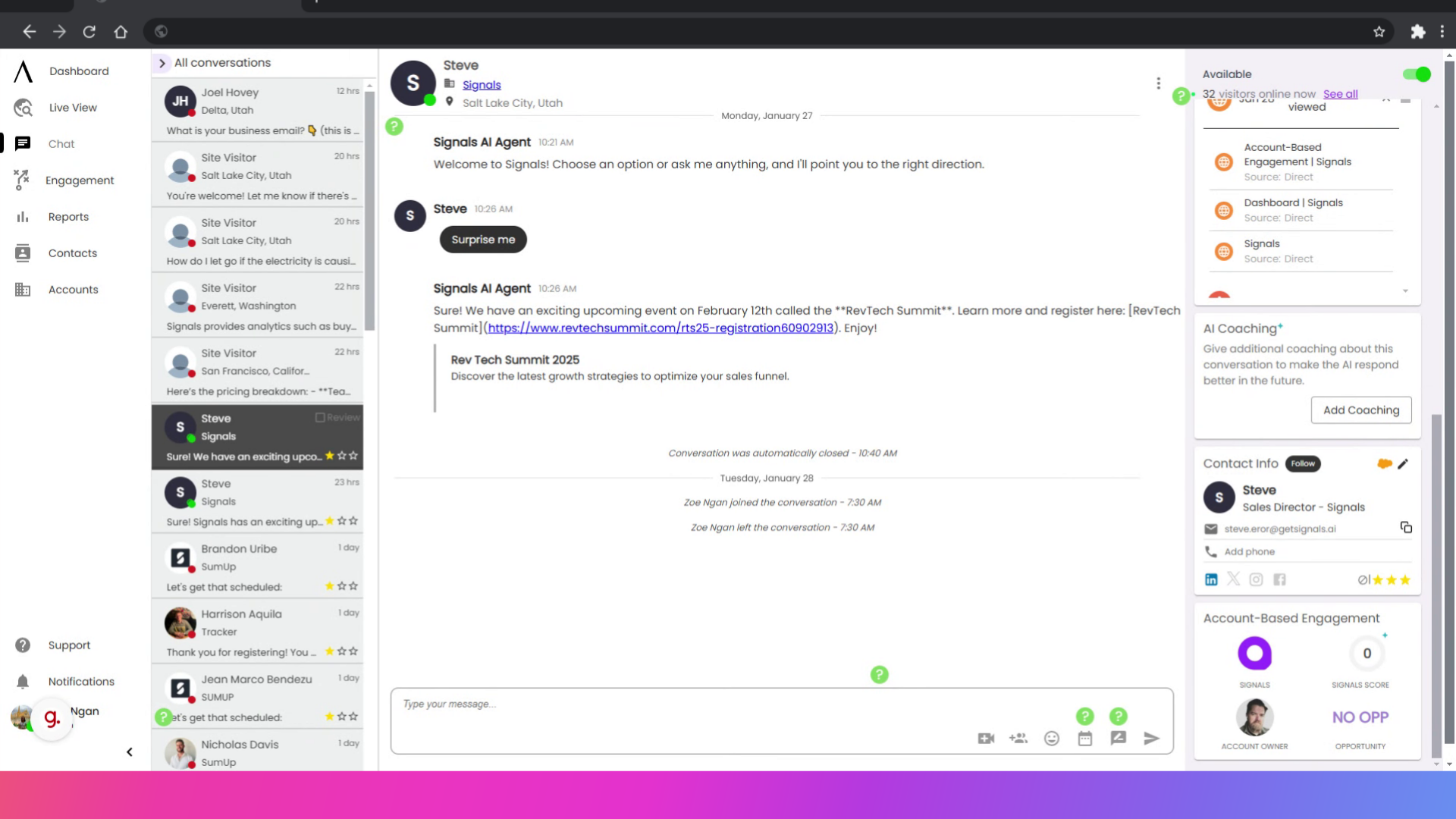Viewport: 1456px width, 819px height.
Task: Open the emoji picker in the chat composer
Action: 1052,738
